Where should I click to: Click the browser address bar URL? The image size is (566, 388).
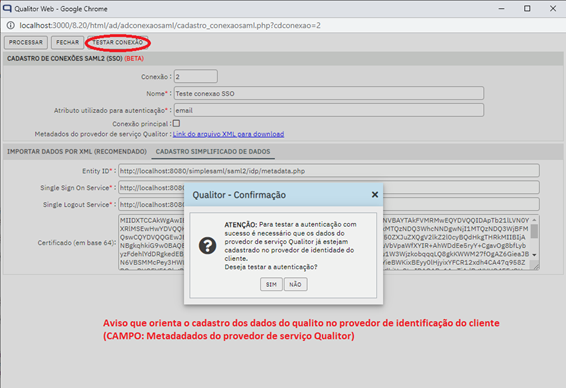coord(170,25)
